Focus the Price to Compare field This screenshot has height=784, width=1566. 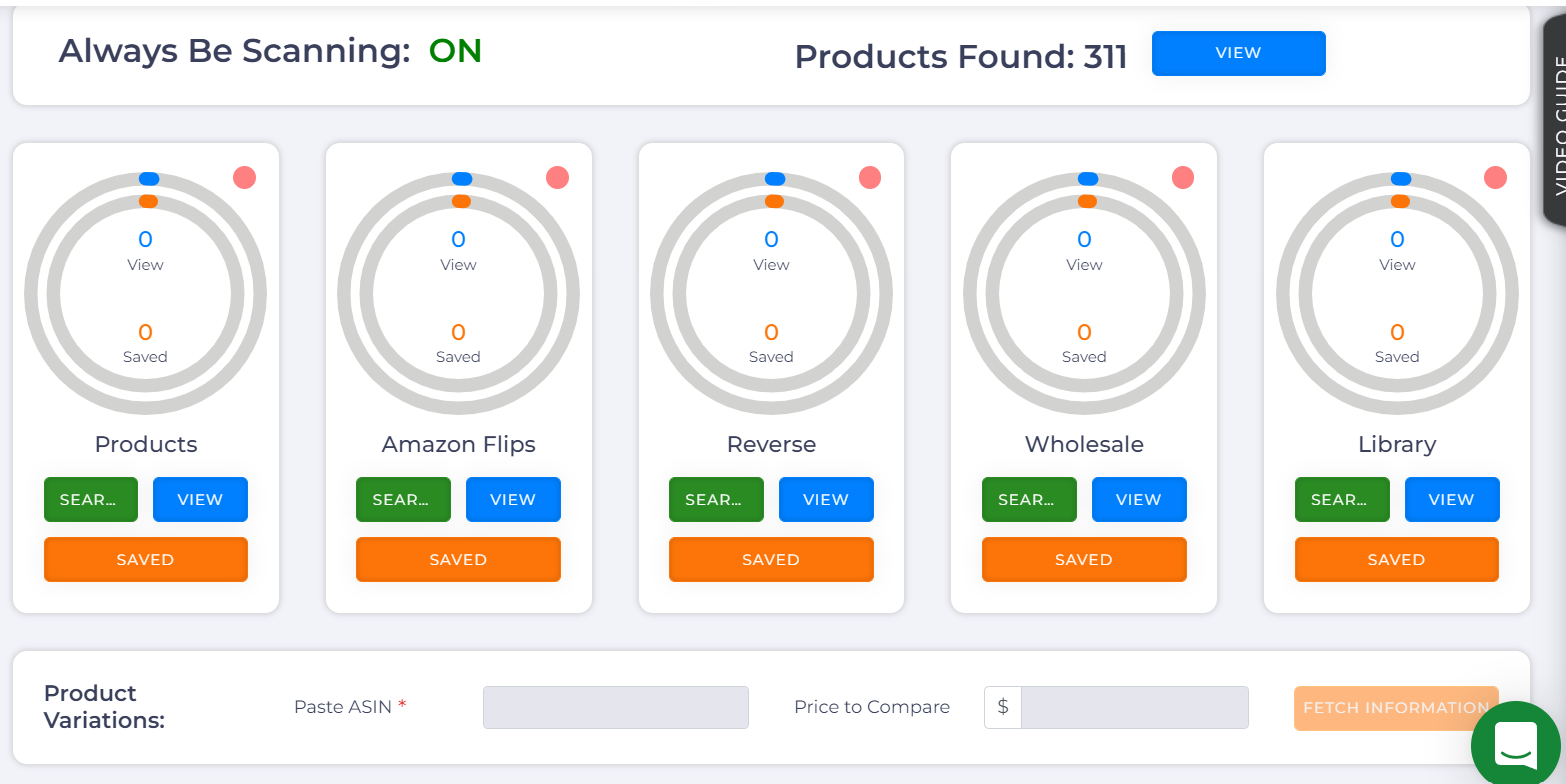point(1134,707)
